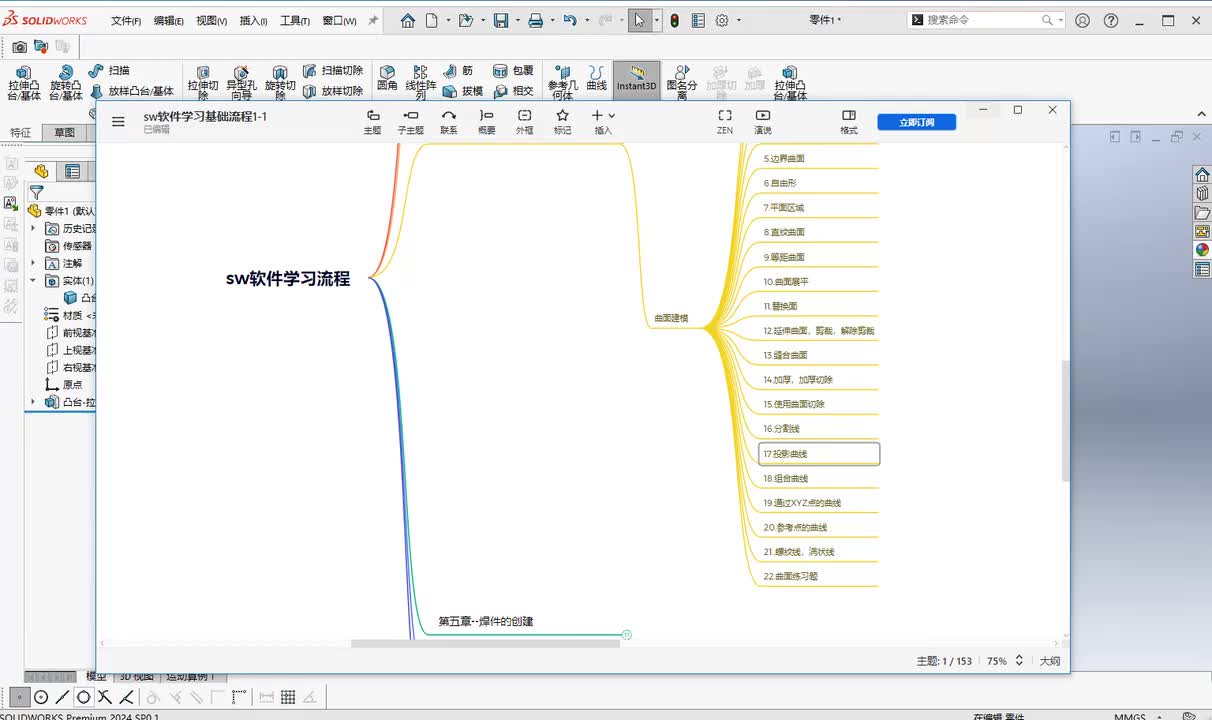Select the 拔模 draft tool
This screenshot has width=1212, height=720.
[463, 91]
